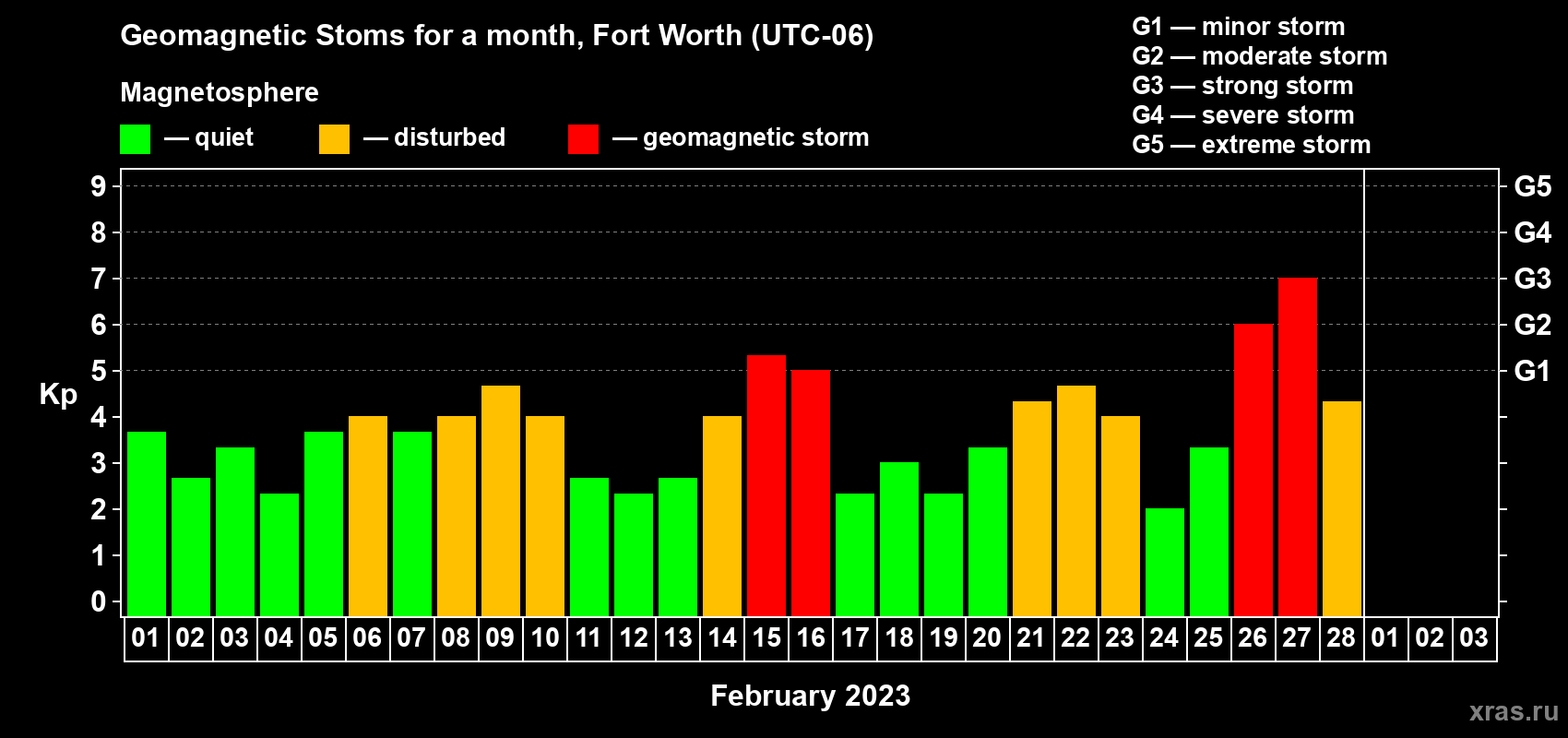The image size is (1568, 738).
Task: Click the G5 label on the right axis
Action: [1532, 186]
